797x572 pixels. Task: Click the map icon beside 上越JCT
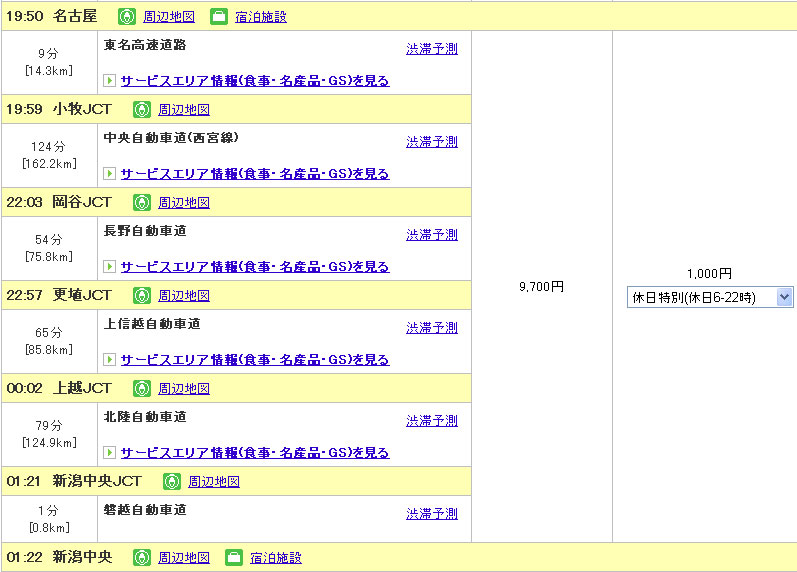142,388
